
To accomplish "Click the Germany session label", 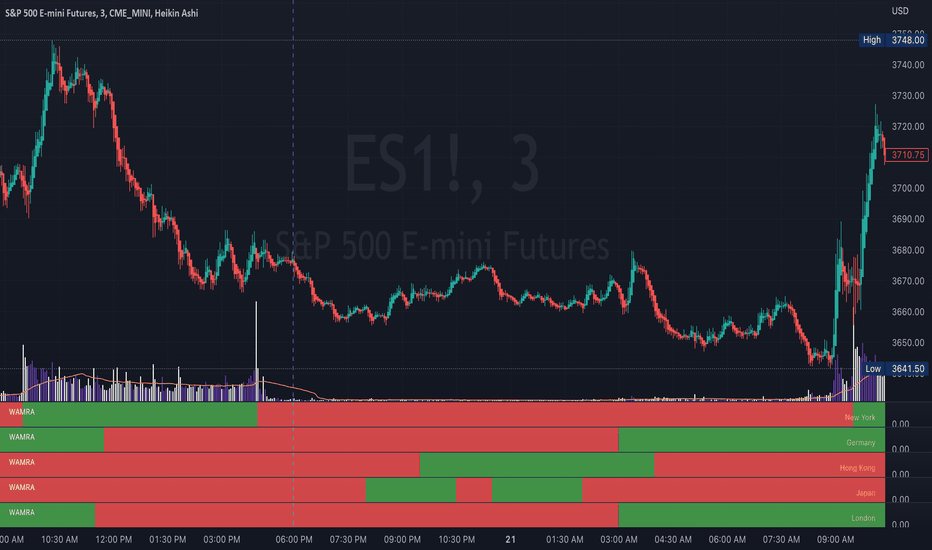I will click(x=861, y=442).
